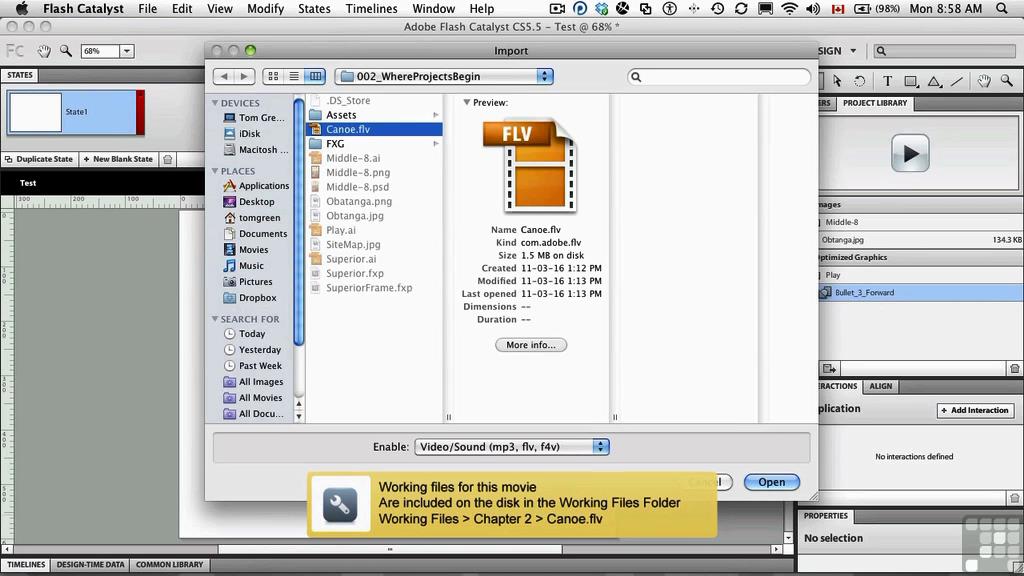This screenshot has height=576, width=1024.
Task: Delete state using trash icon
Action: 168,159
